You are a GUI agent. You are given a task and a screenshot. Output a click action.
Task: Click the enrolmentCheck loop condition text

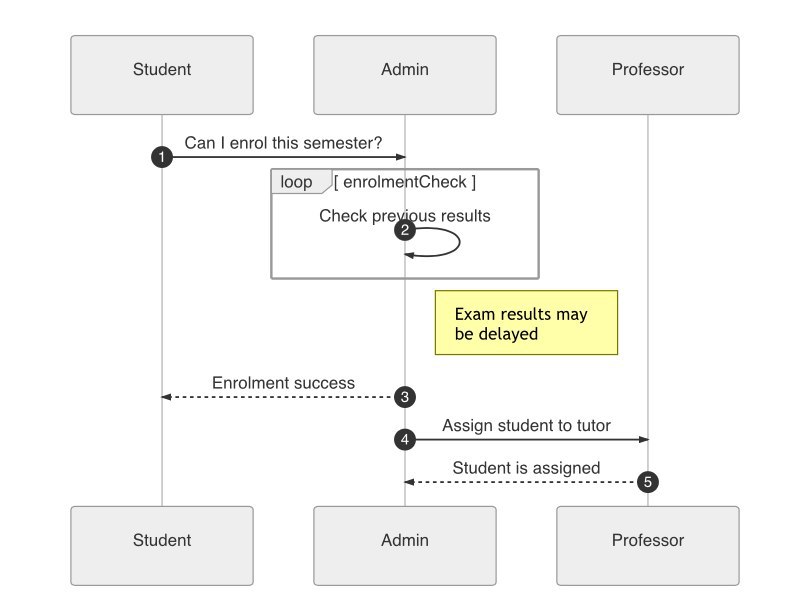tap(405, 182)
